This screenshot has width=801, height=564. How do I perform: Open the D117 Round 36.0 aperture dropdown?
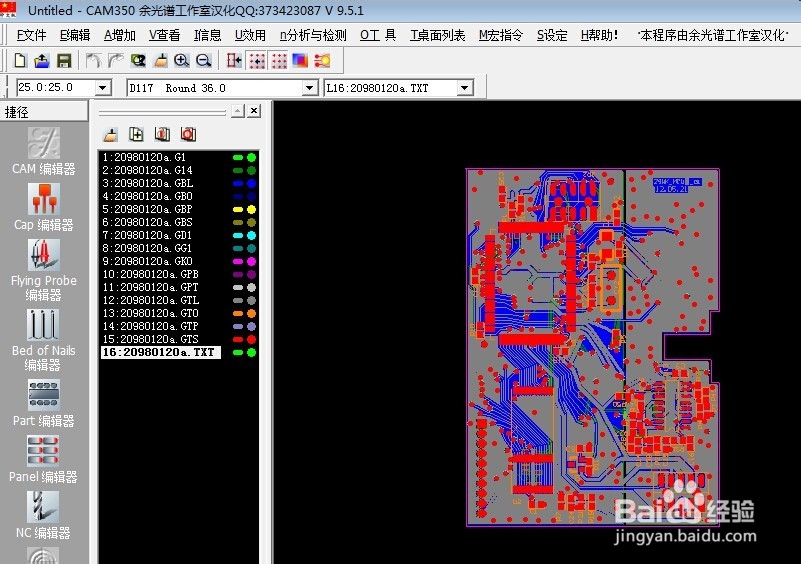[x=309, y=88]
